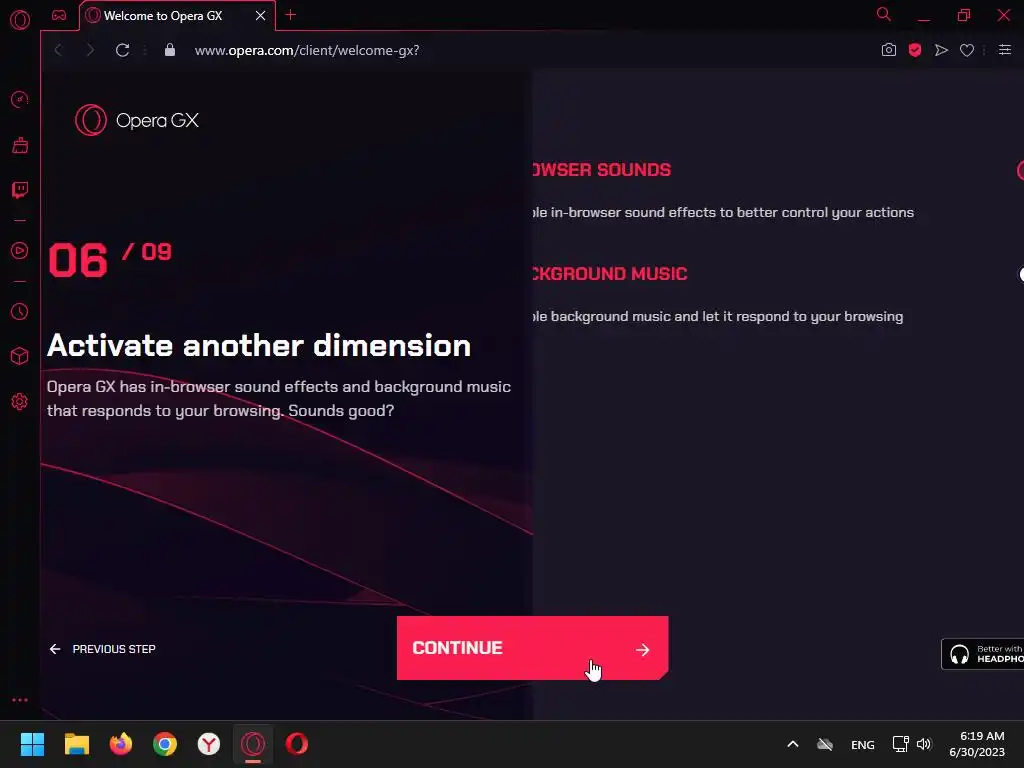Image resolution: width=1024 pixels, height=768 pixels.
Task: Open GX Control speedometer in sidebar
Action: coord(20,99)
